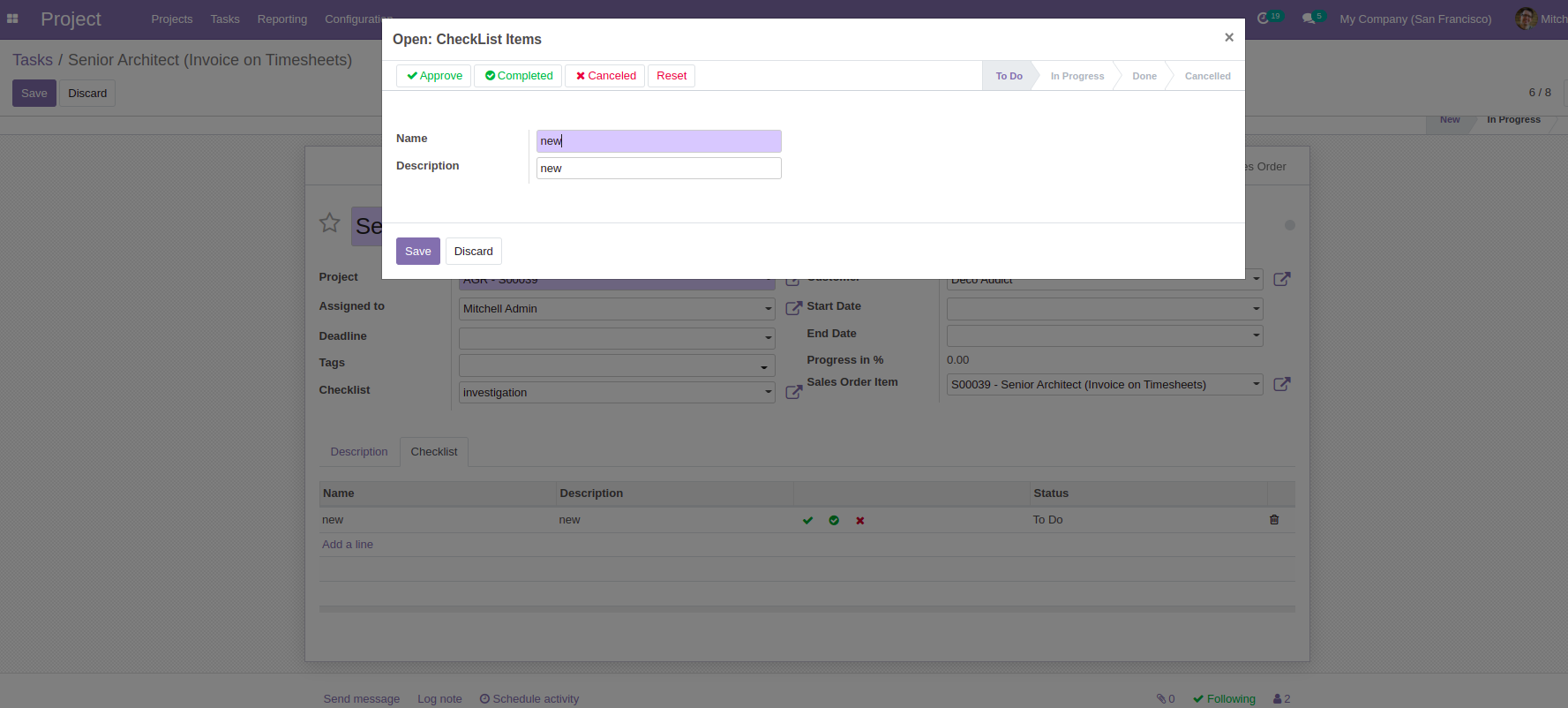Click the completed circle icon in checklist row

834,520
